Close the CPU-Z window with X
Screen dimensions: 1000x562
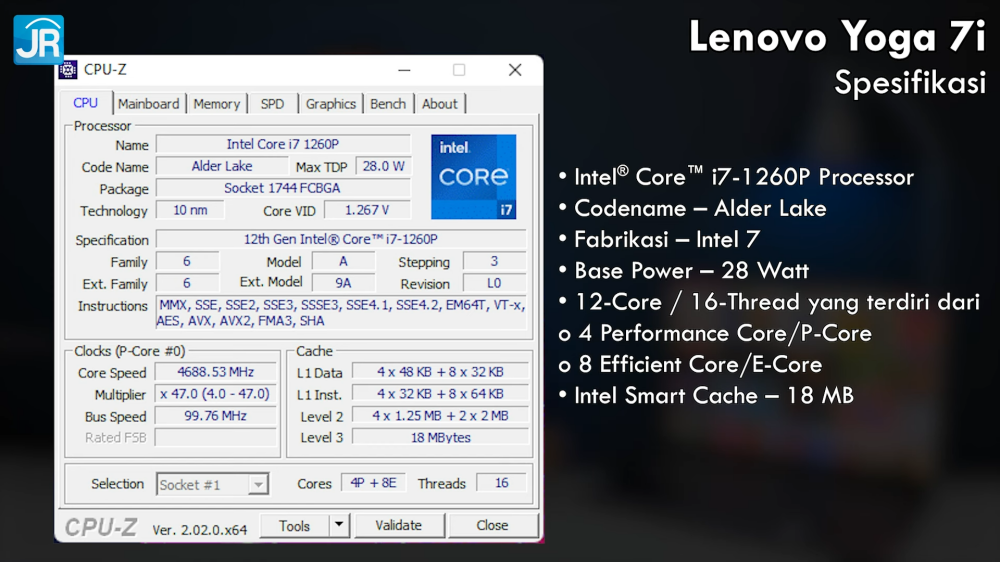pos(515,70)
